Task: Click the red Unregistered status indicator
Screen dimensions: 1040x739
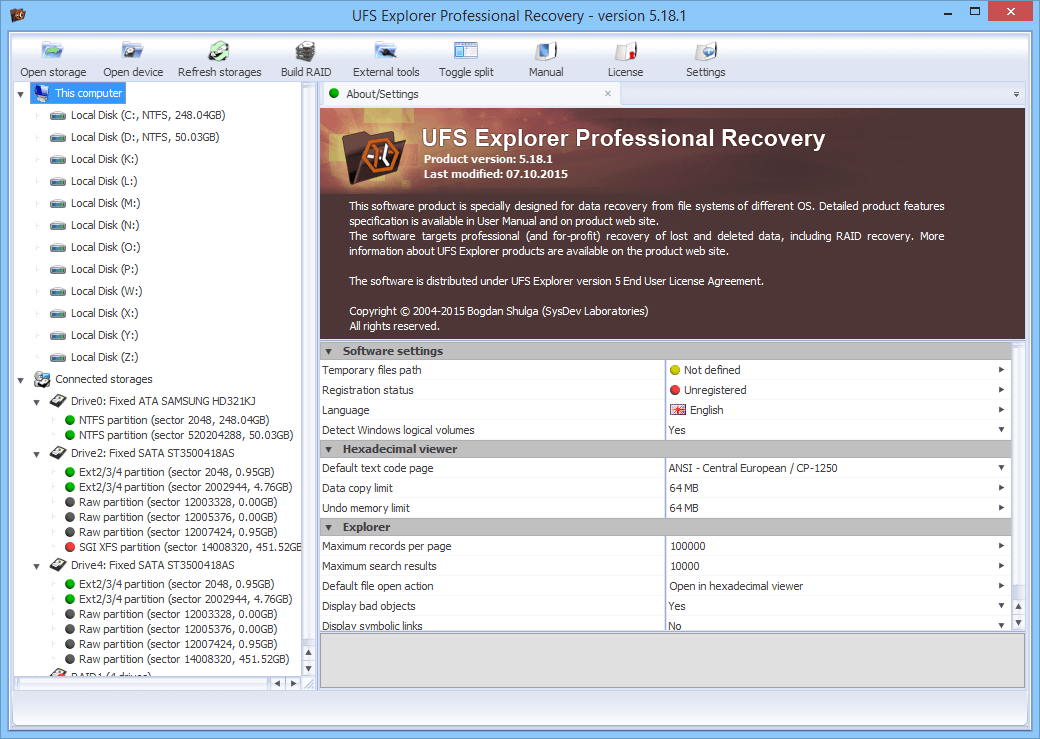Action: [x=675, y=390]
